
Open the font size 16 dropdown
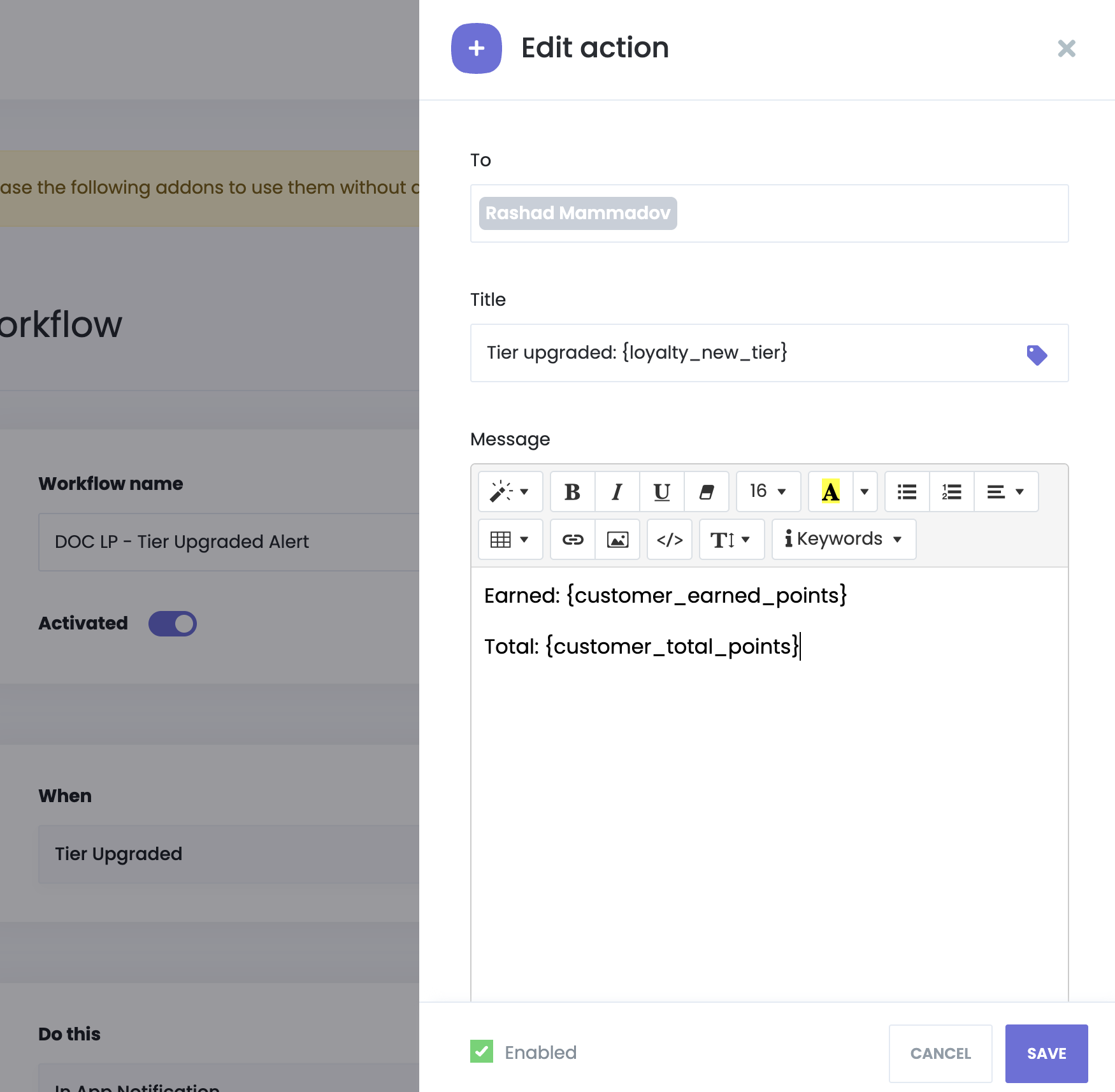point(768,492)
